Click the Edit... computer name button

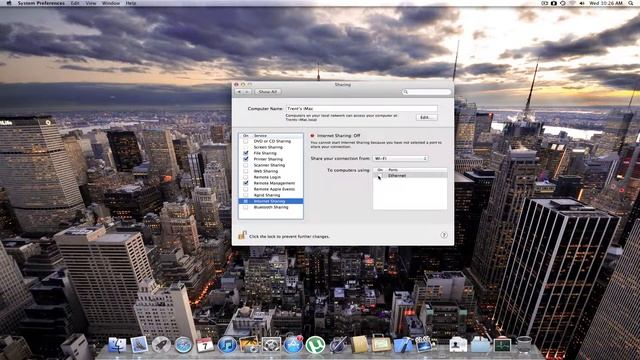(426, 117)
